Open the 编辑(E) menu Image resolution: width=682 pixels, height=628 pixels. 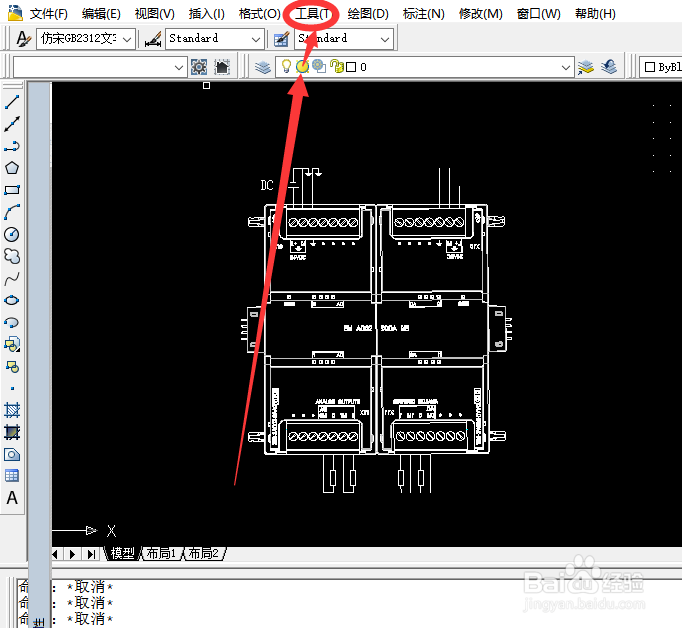point(101,14)
